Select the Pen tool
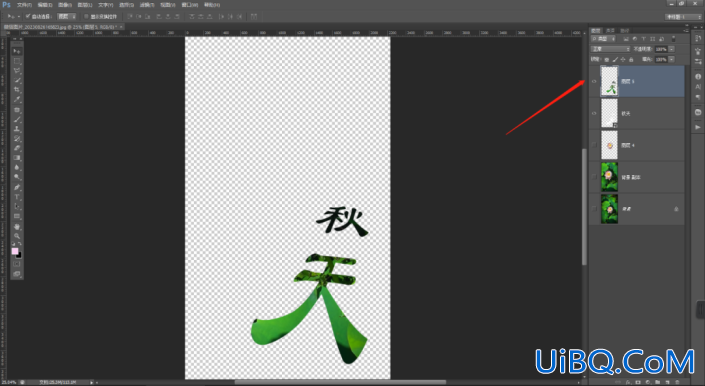The height and width of the screenshot is (386, 705). click(x=17, y=187)
